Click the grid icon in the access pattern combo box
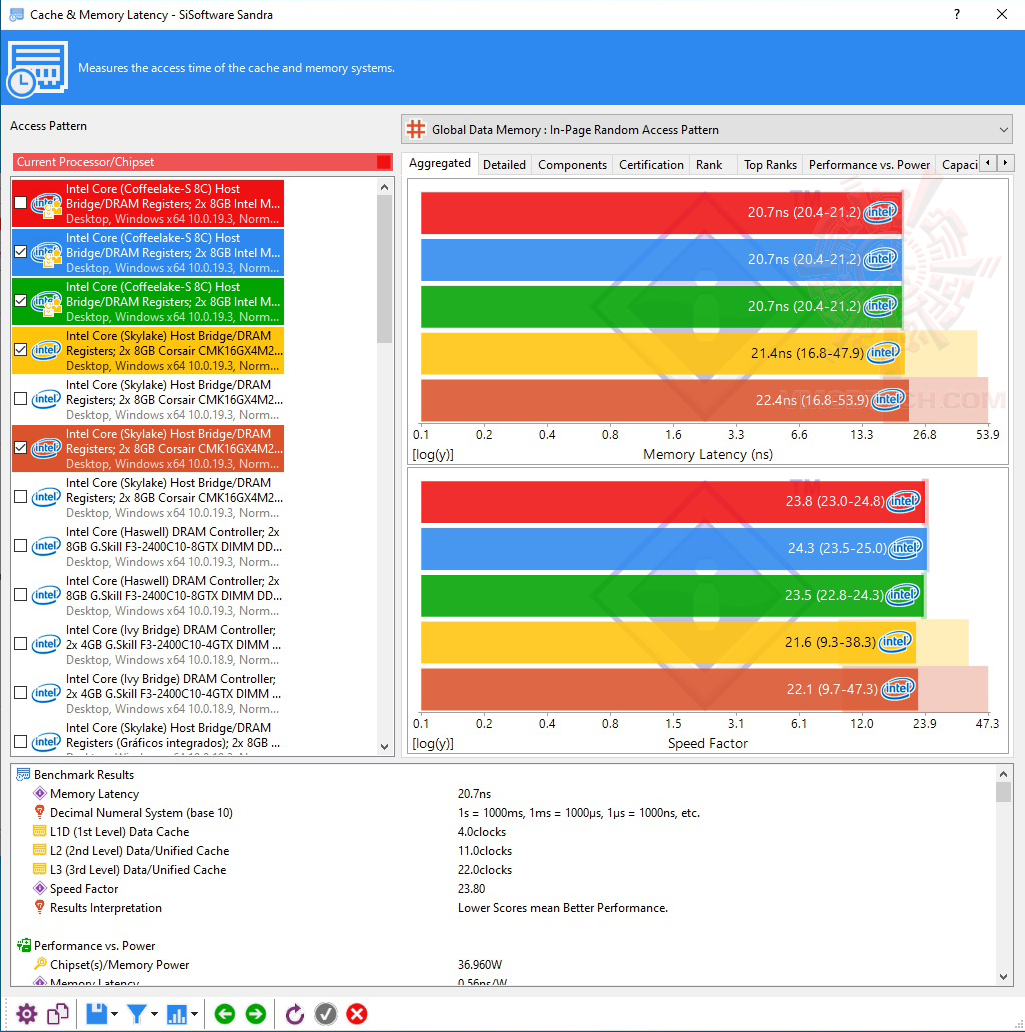This screenshot has height=1032, width=1025. [416, 129]
